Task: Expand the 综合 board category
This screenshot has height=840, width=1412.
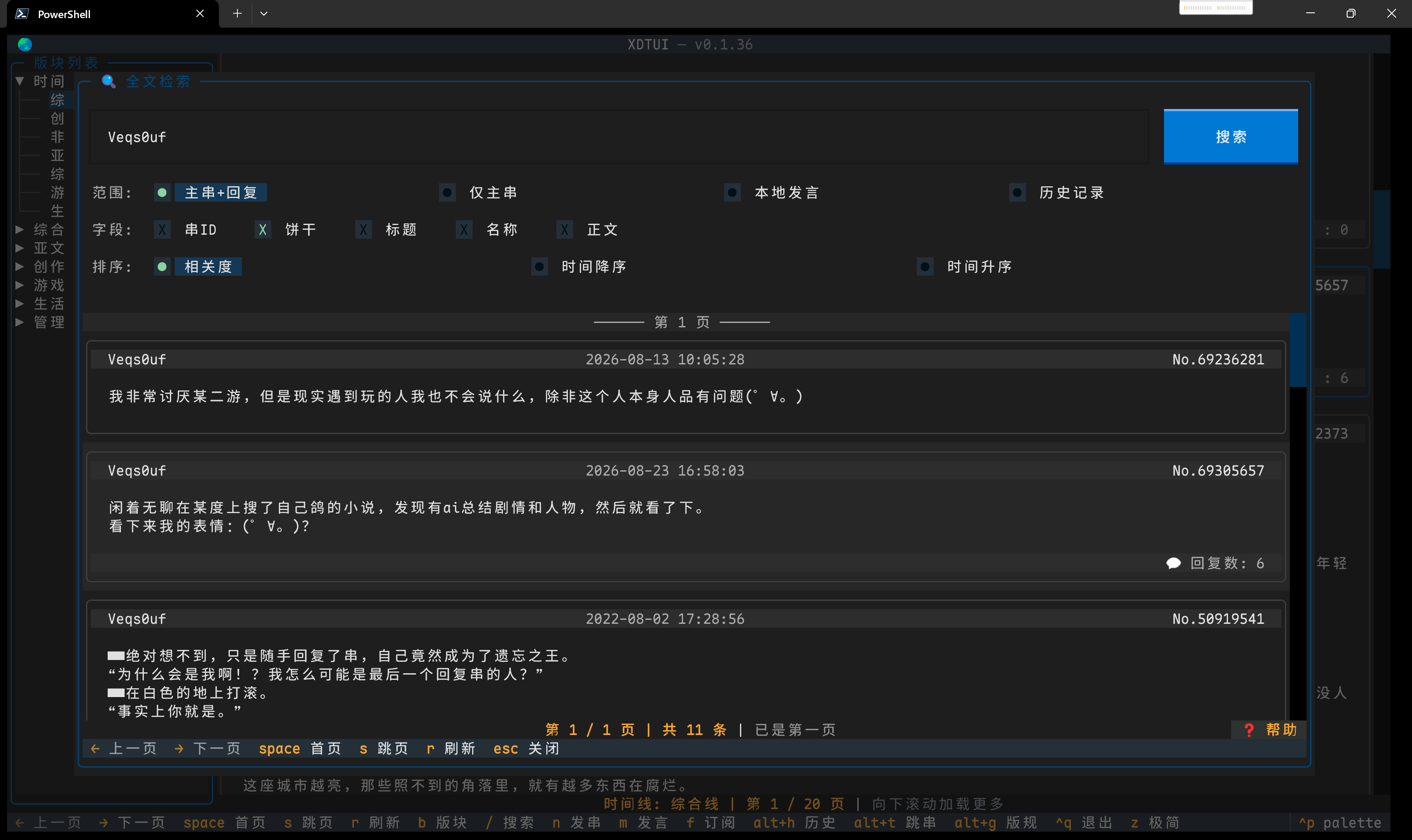Action: click(20, 230)
